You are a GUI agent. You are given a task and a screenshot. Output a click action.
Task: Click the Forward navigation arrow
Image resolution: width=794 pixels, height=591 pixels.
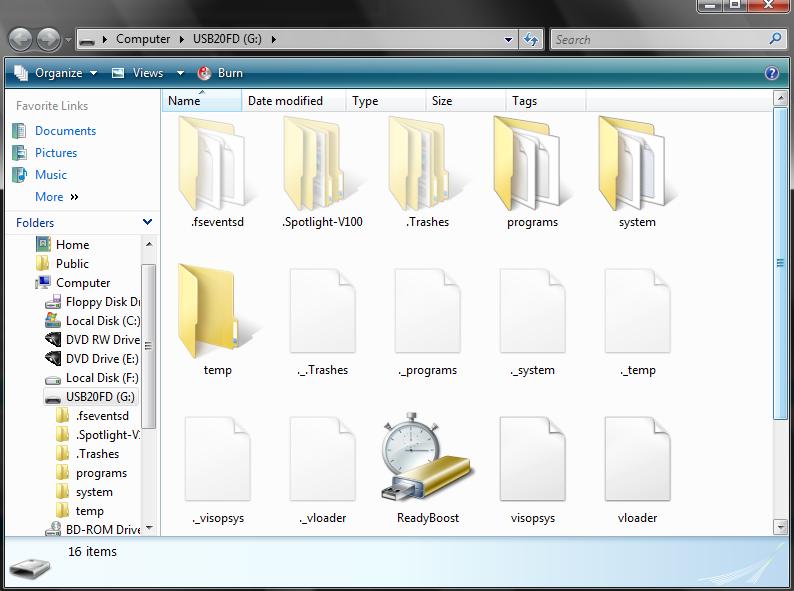[x=49, y=40]
